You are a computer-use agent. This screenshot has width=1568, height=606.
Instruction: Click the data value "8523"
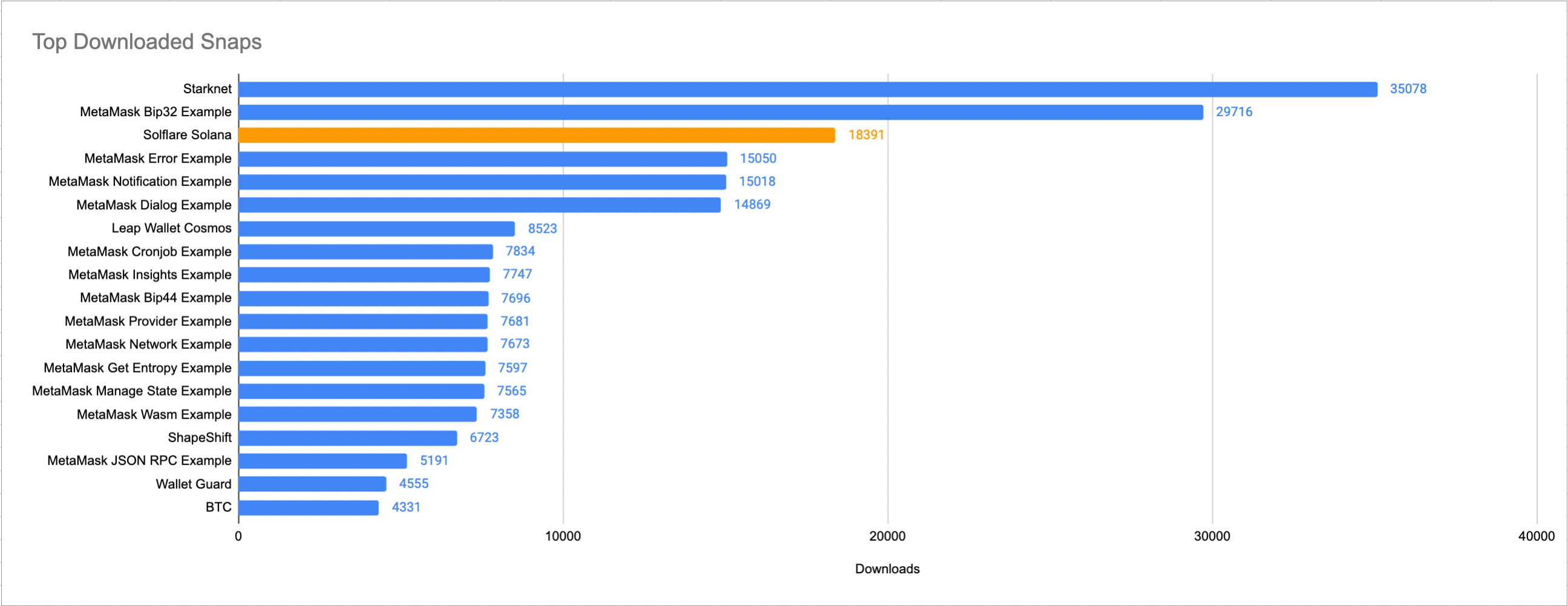[x=543, y=229]
